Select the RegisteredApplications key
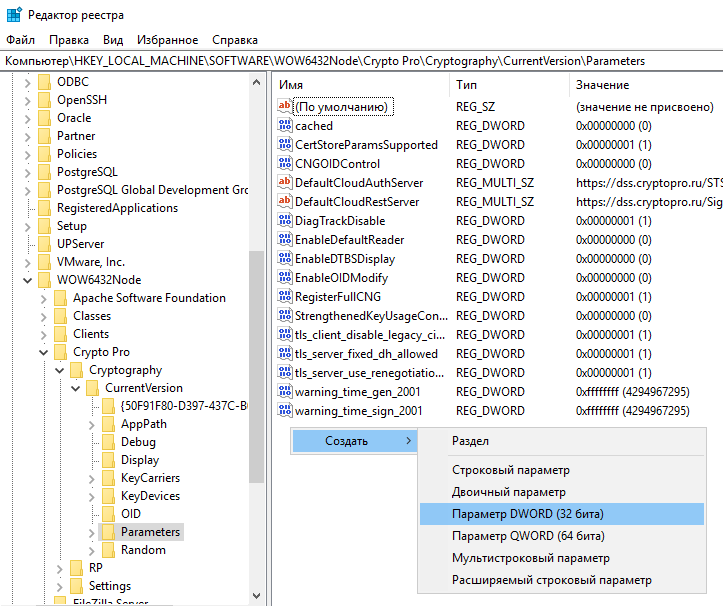723x606 pixels. (117, 208)
